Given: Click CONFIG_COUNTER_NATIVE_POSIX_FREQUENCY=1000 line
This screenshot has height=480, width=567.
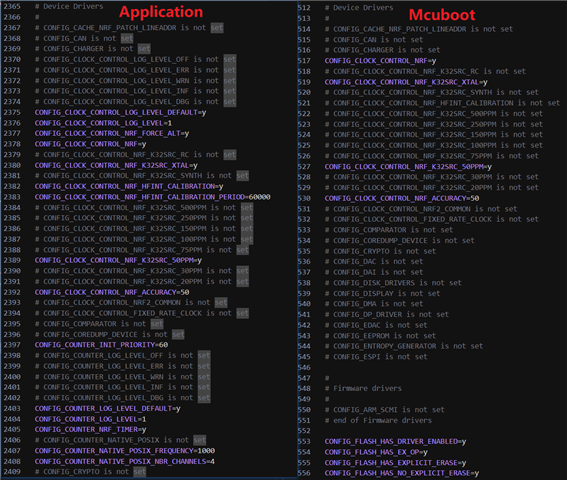Looking at the screenshot, I should [x=125, y=451].
